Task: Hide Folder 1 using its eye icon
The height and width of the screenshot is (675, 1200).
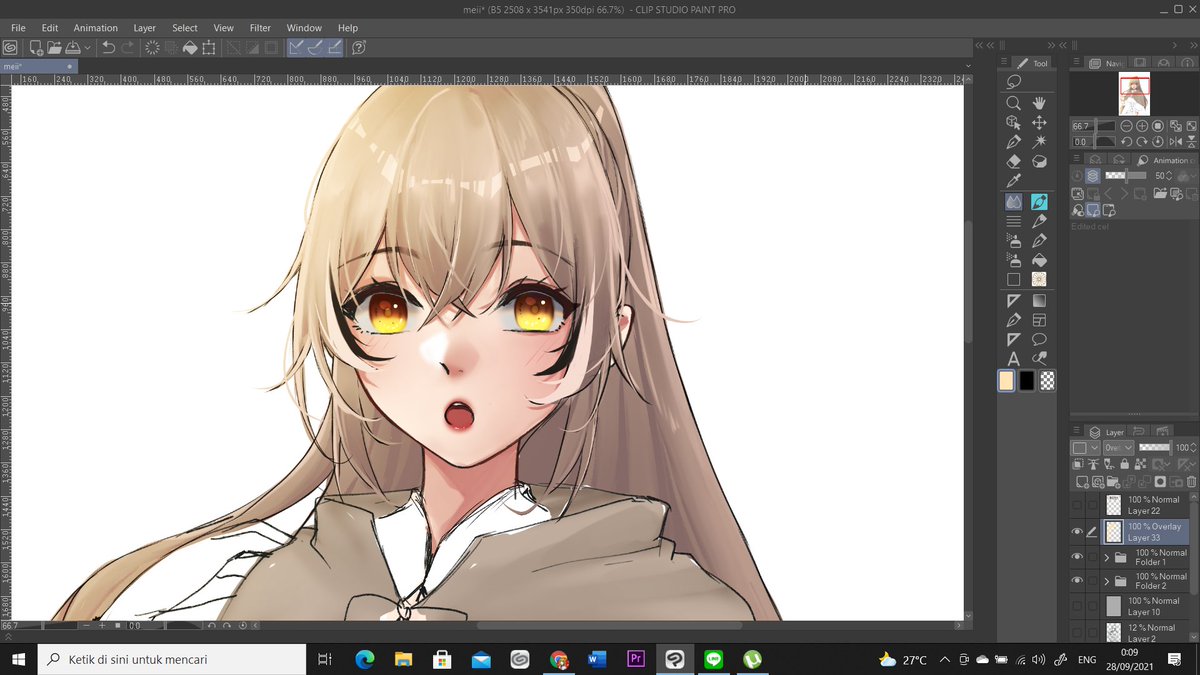Action: tap(1077, 557)
